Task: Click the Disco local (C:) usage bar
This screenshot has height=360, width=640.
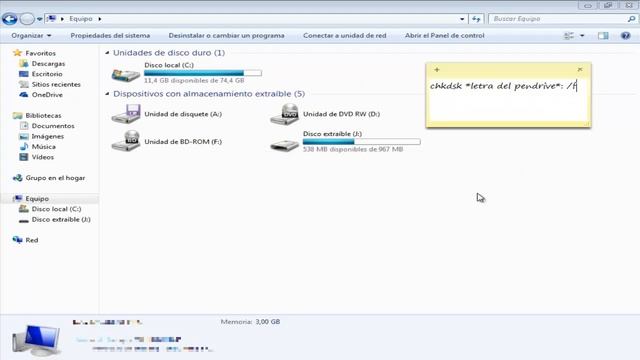Action: pos(203,73)
